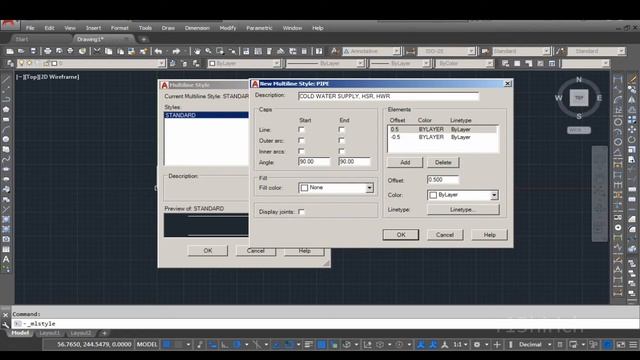Open the element Color ByLayer dropdown

pos(494,195)
